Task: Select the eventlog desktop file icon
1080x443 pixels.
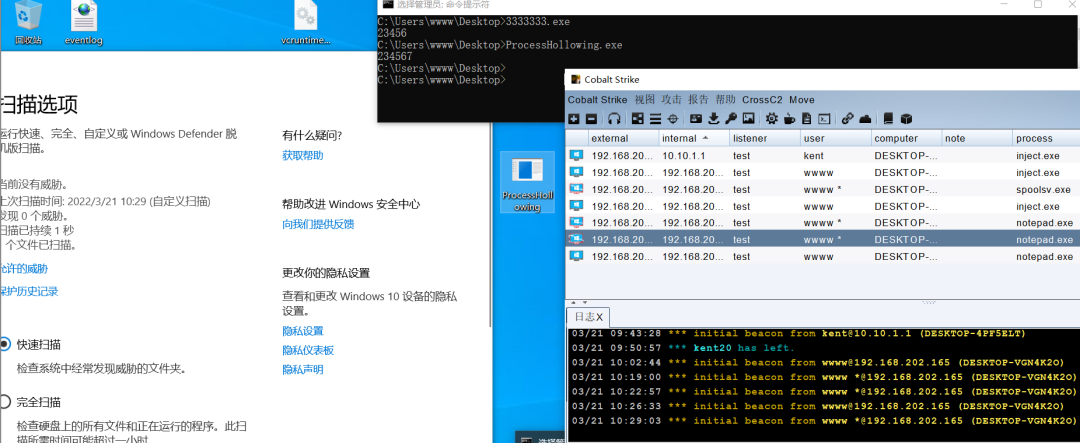Action: 83,24
